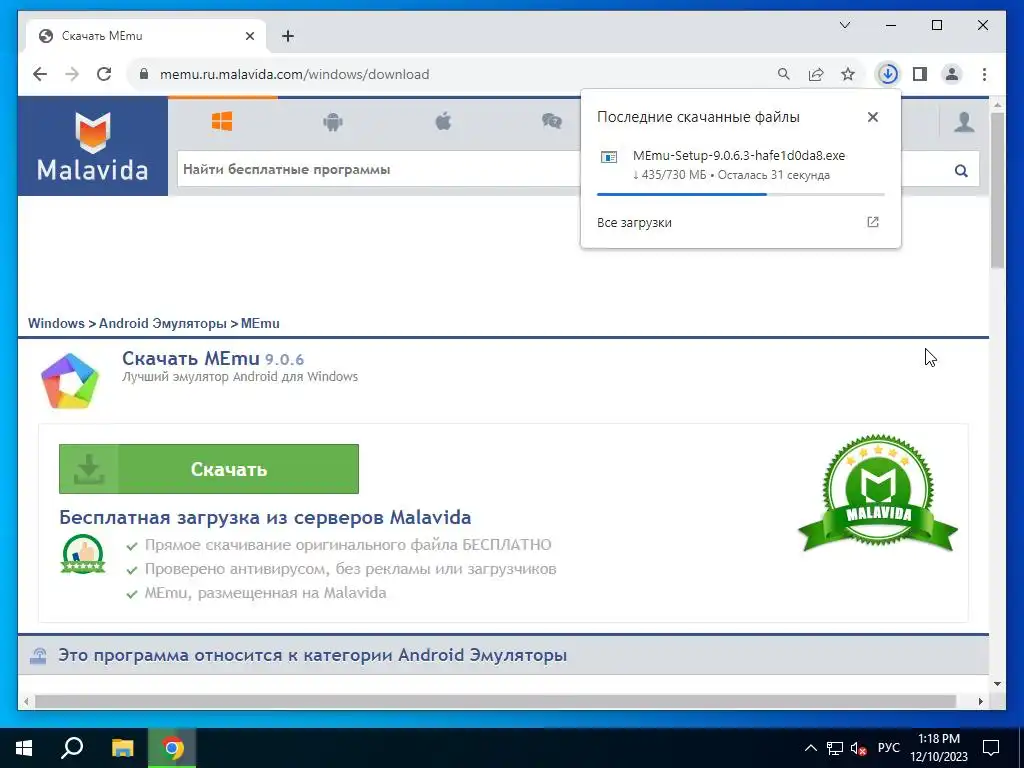The image size is (1024, 768).
Task: Click the Android Эмуляторы category banner
Action: tap(503, 655)
